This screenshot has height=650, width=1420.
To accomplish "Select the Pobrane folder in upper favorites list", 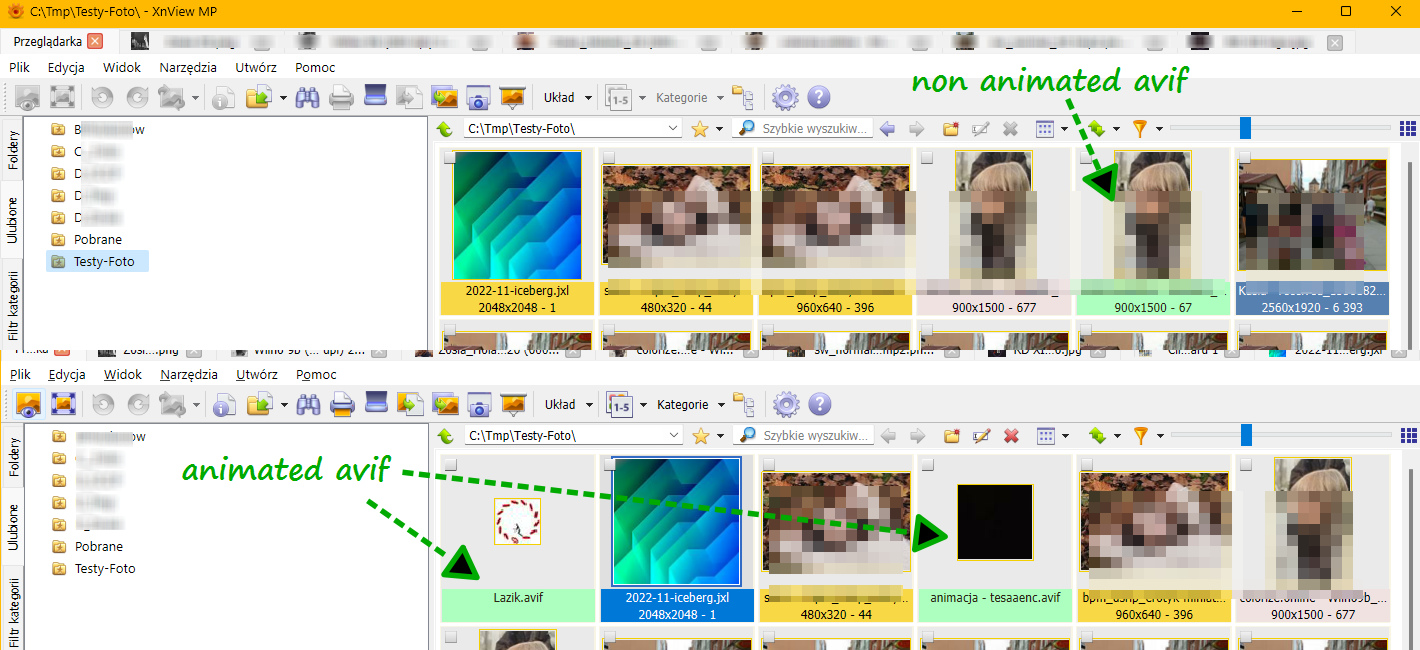I will point(97,240).
